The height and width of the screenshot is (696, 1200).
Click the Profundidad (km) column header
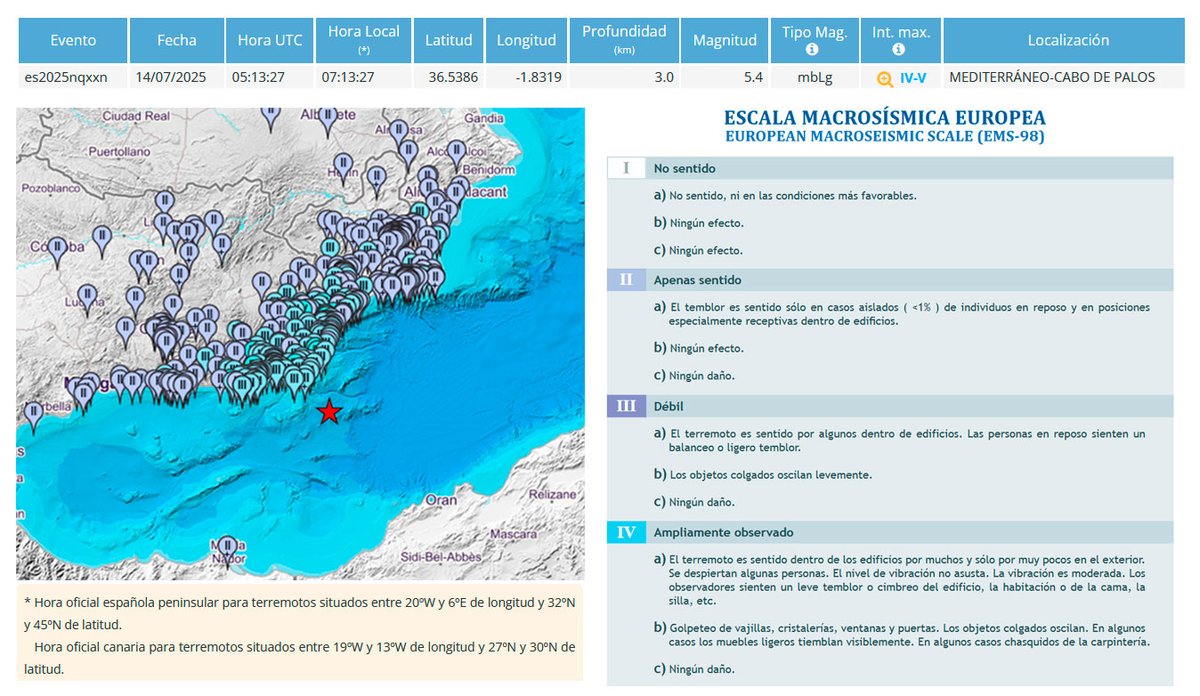tap(624, 40)
